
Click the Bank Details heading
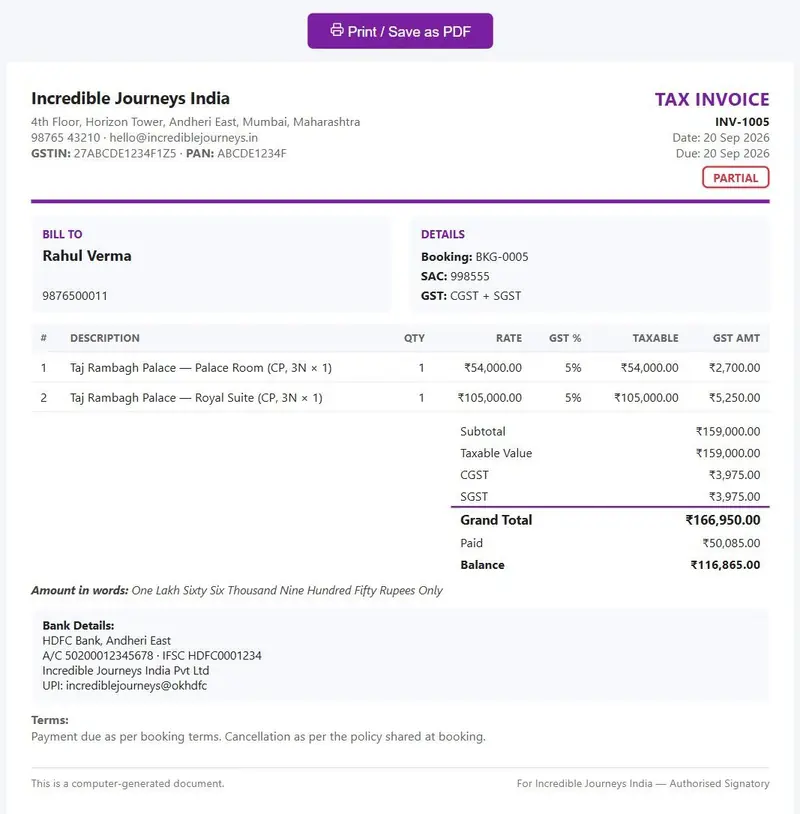(x=78, y=626)
